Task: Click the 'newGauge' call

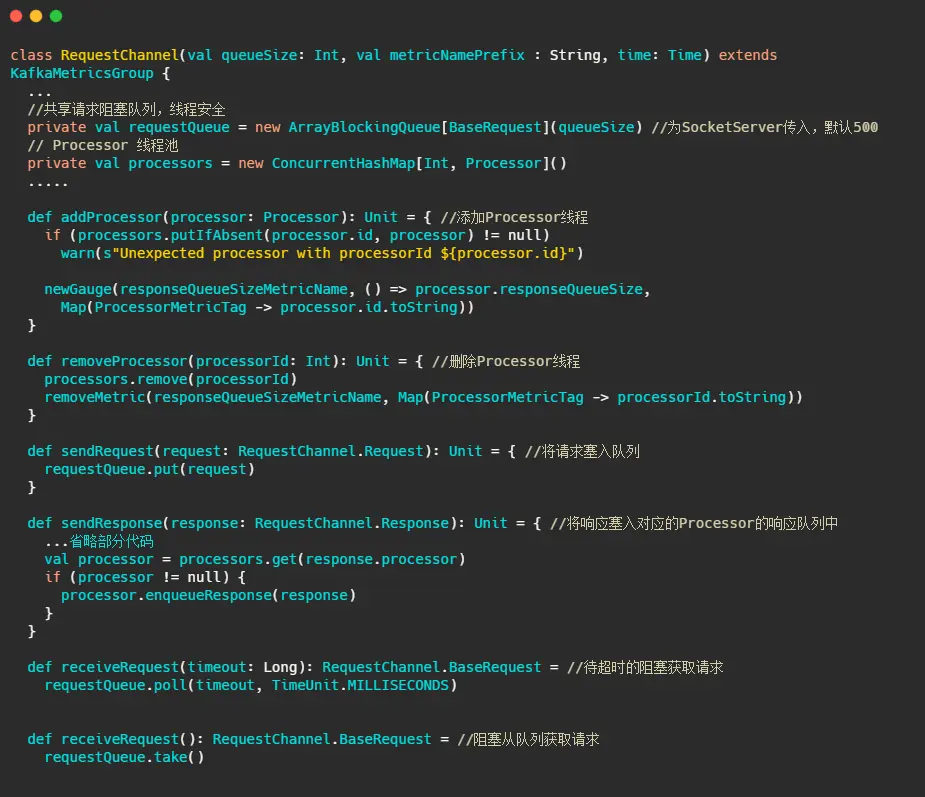Action: pyautogui.click(x=78, y=289)
